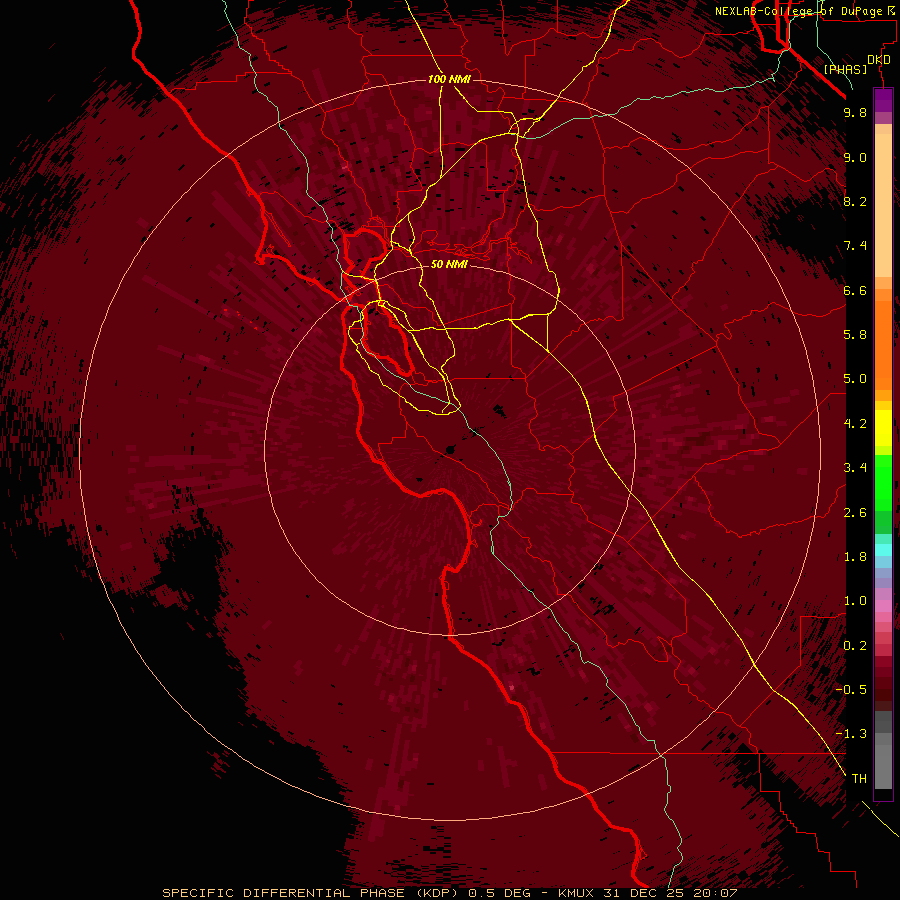Click the [PHAS] legend heading
Image resolution: width=900 pixels, height=900 pixels.
845,69
